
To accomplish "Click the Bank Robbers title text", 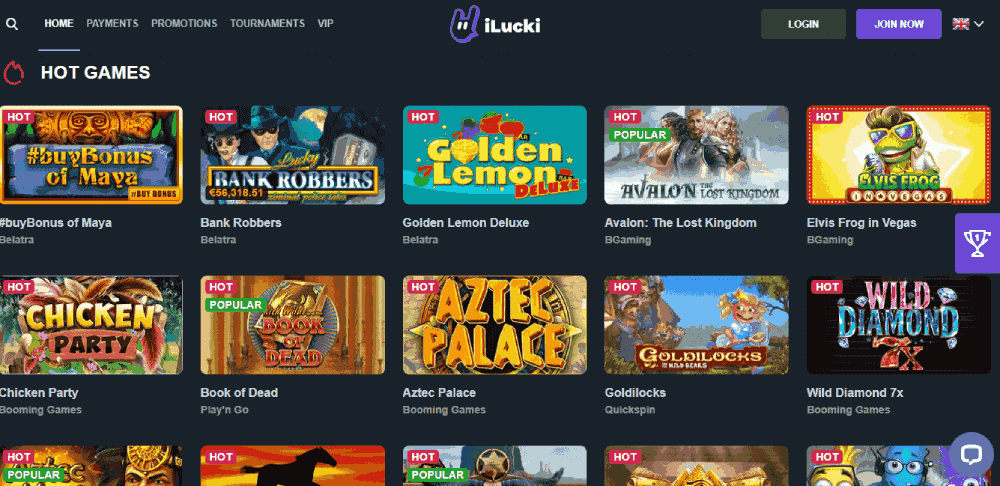I will (241, 223).
